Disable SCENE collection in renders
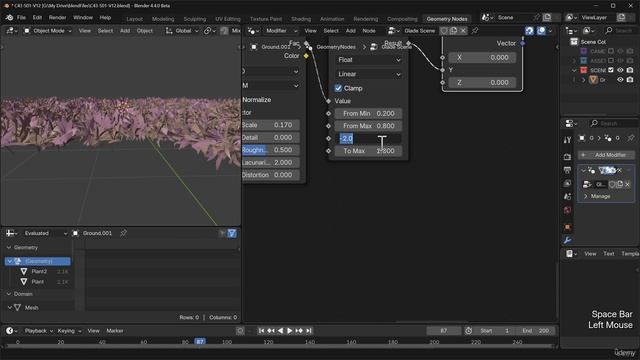The image size is (640, 360). click(x=630, y=70)
